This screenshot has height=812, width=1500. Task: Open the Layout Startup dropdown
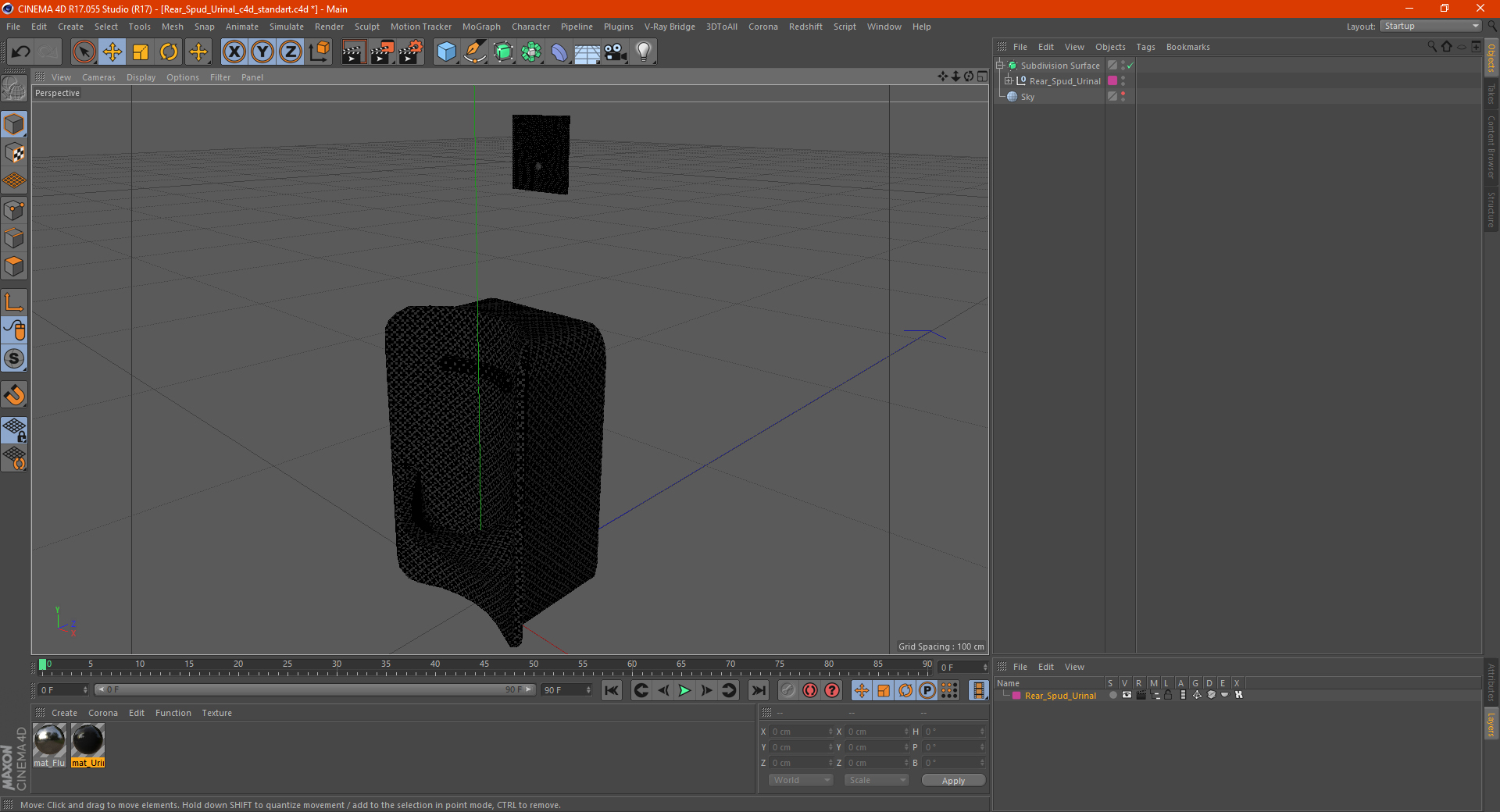tap(1431, 26)
